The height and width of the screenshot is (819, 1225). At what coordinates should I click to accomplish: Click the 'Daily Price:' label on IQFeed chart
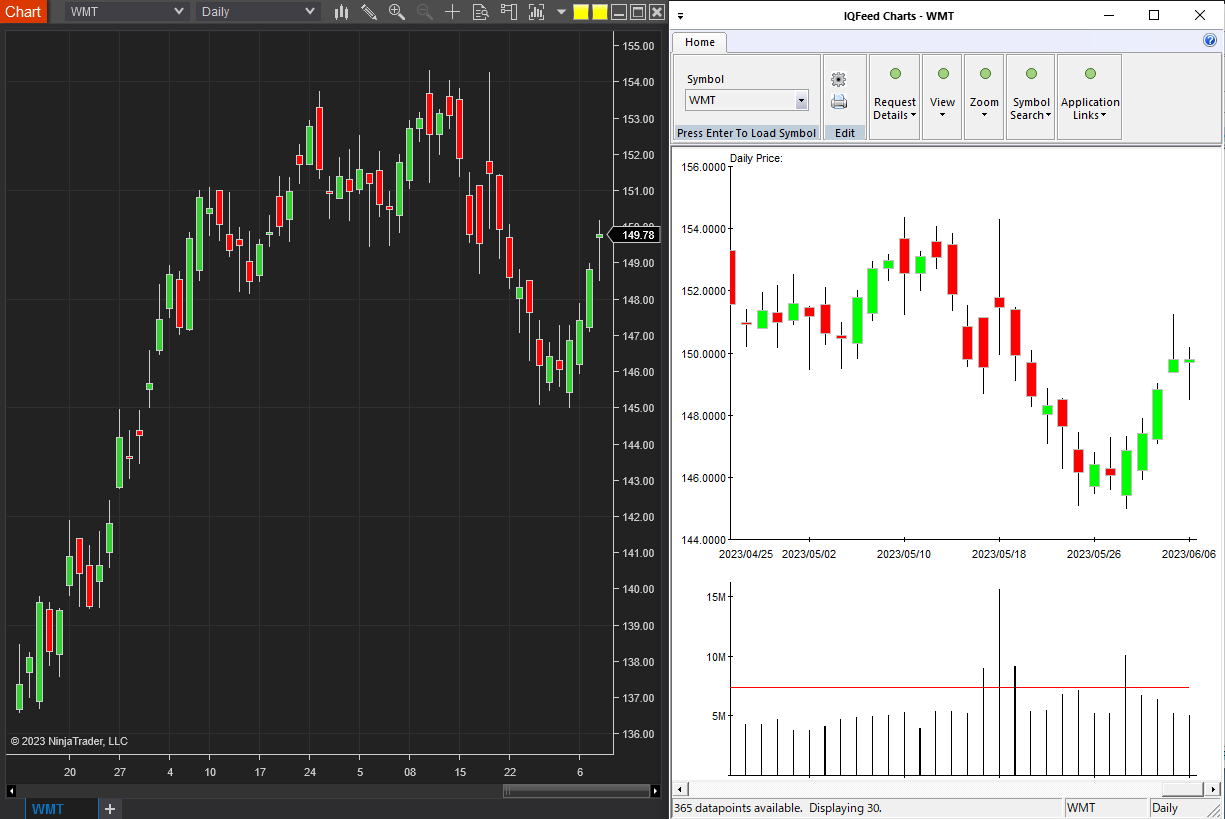(x=756, y=158)
